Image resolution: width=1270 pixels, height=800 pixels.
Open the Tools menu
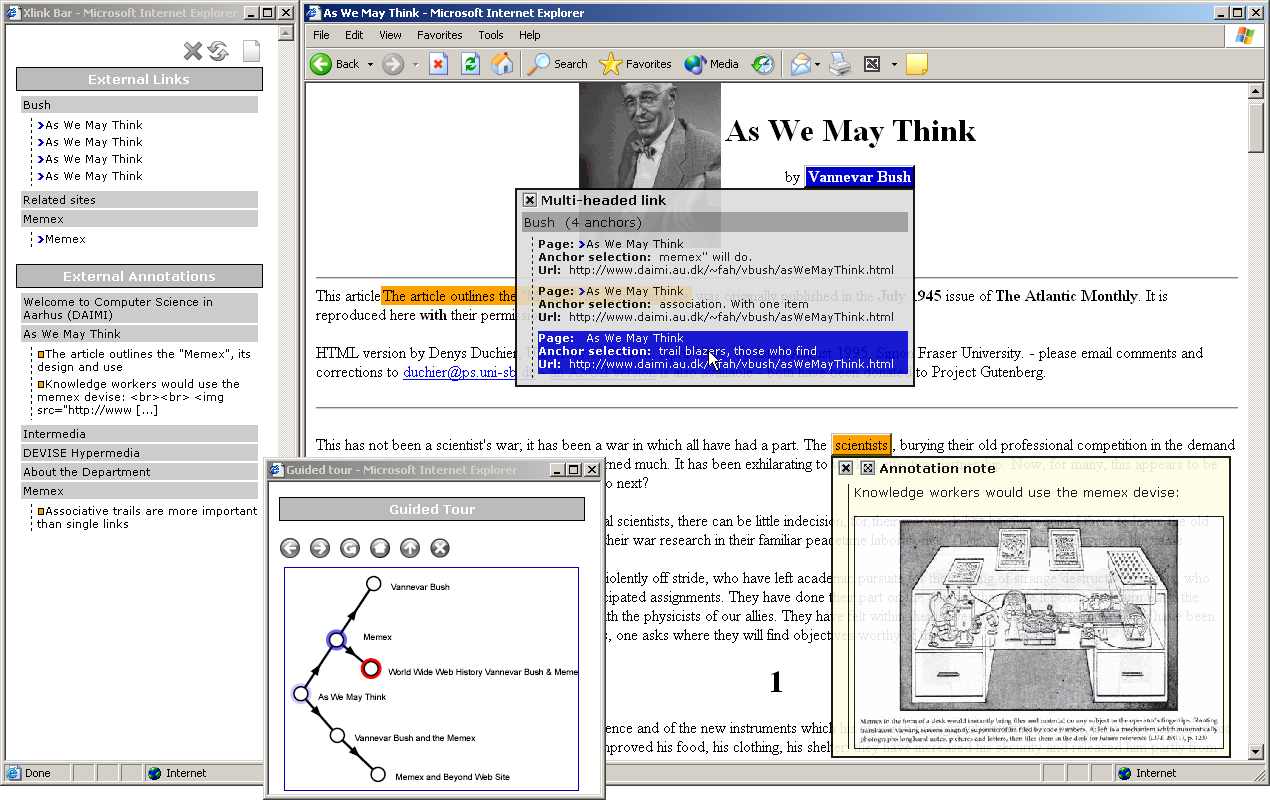click(x=491, y=35)
